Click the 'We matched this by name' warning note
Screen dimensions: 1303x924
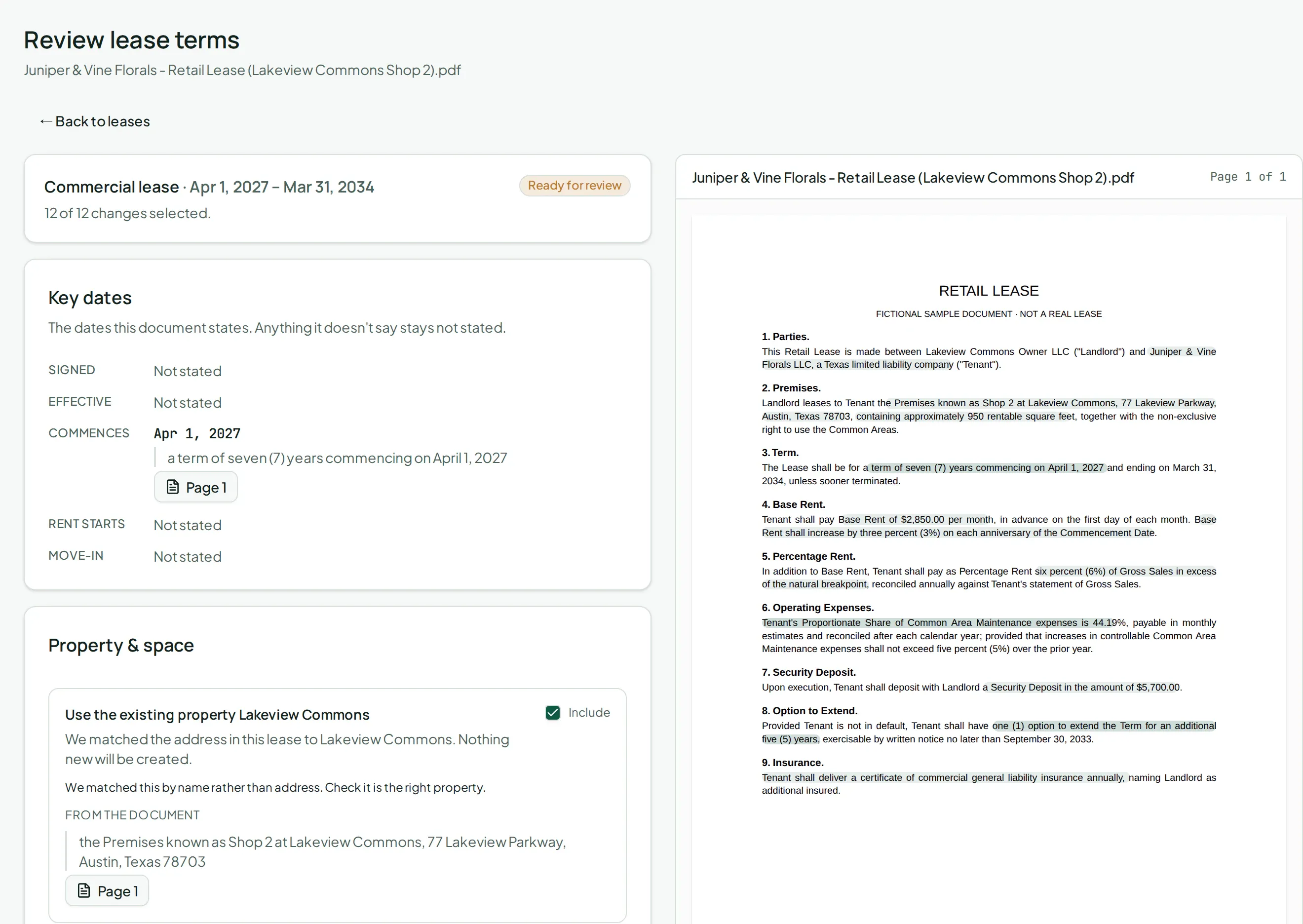(275, 787)
